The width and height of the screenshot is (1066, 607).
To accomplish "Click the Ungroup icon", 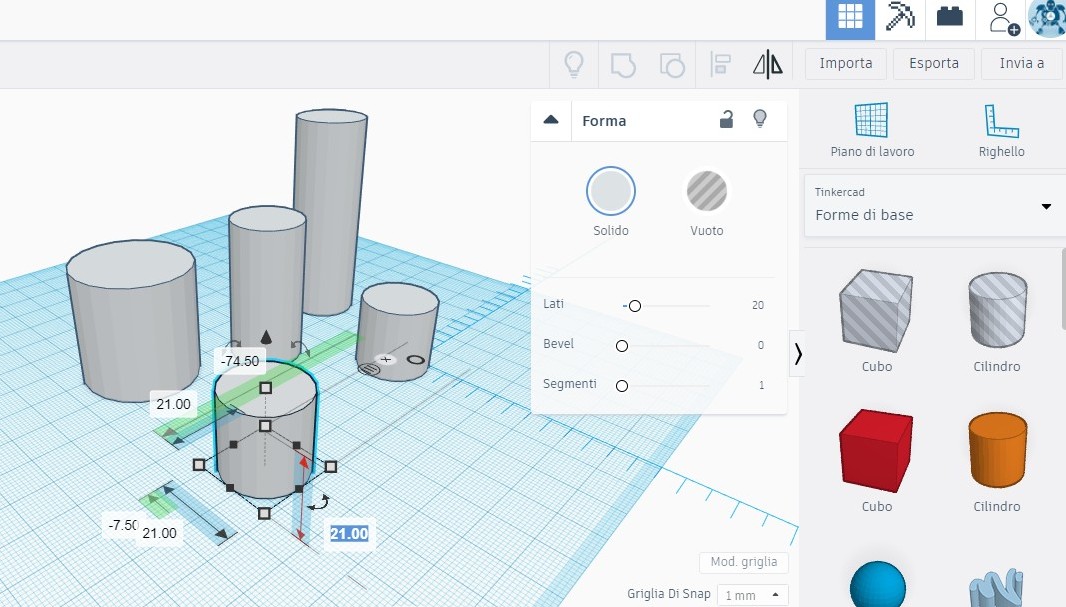I will (671, 63).
